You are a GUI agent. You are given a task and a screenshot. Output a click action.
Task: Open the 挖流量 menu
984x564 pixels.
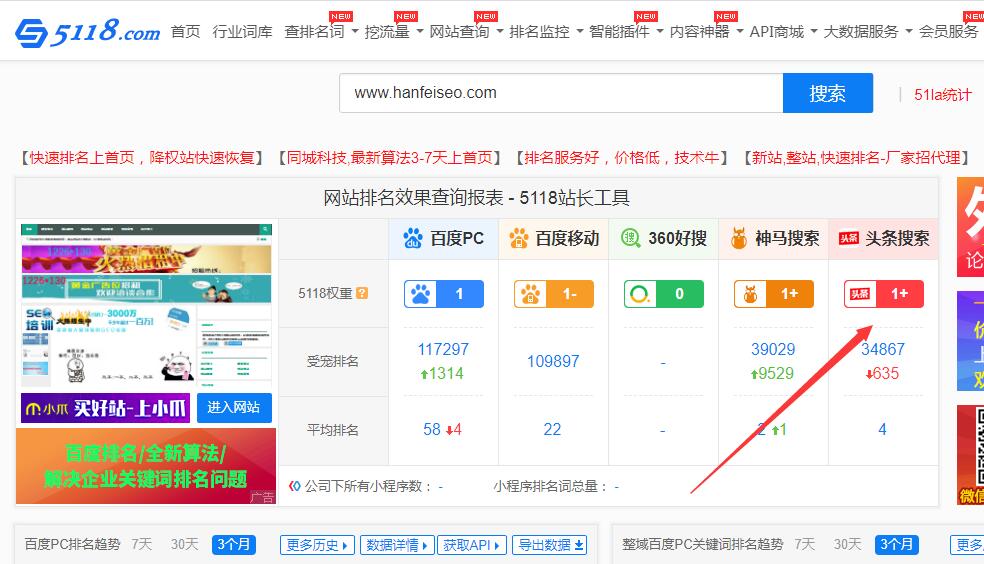[387, 31]
